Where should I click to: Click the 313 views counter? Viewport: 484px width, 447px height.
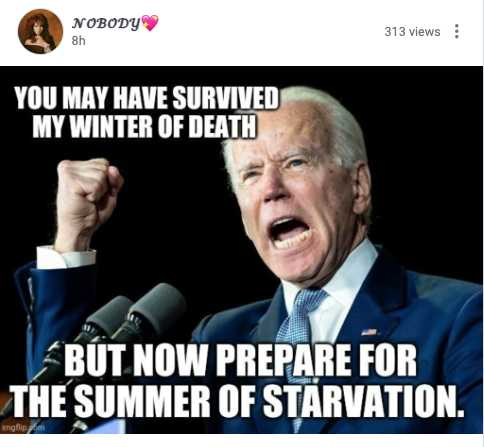[x=412, y=32]
